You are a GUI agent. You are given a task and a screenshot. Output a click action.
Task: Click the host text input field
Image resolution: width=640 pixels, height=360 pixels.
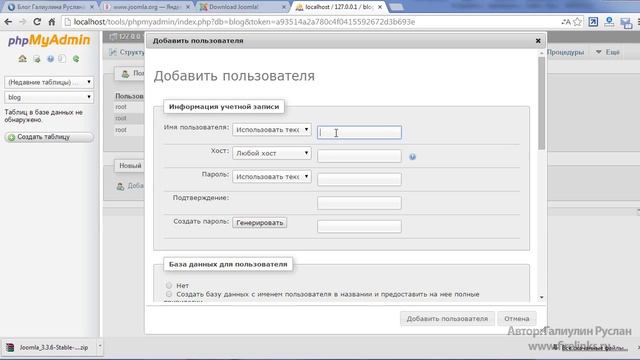click(359, 156)
